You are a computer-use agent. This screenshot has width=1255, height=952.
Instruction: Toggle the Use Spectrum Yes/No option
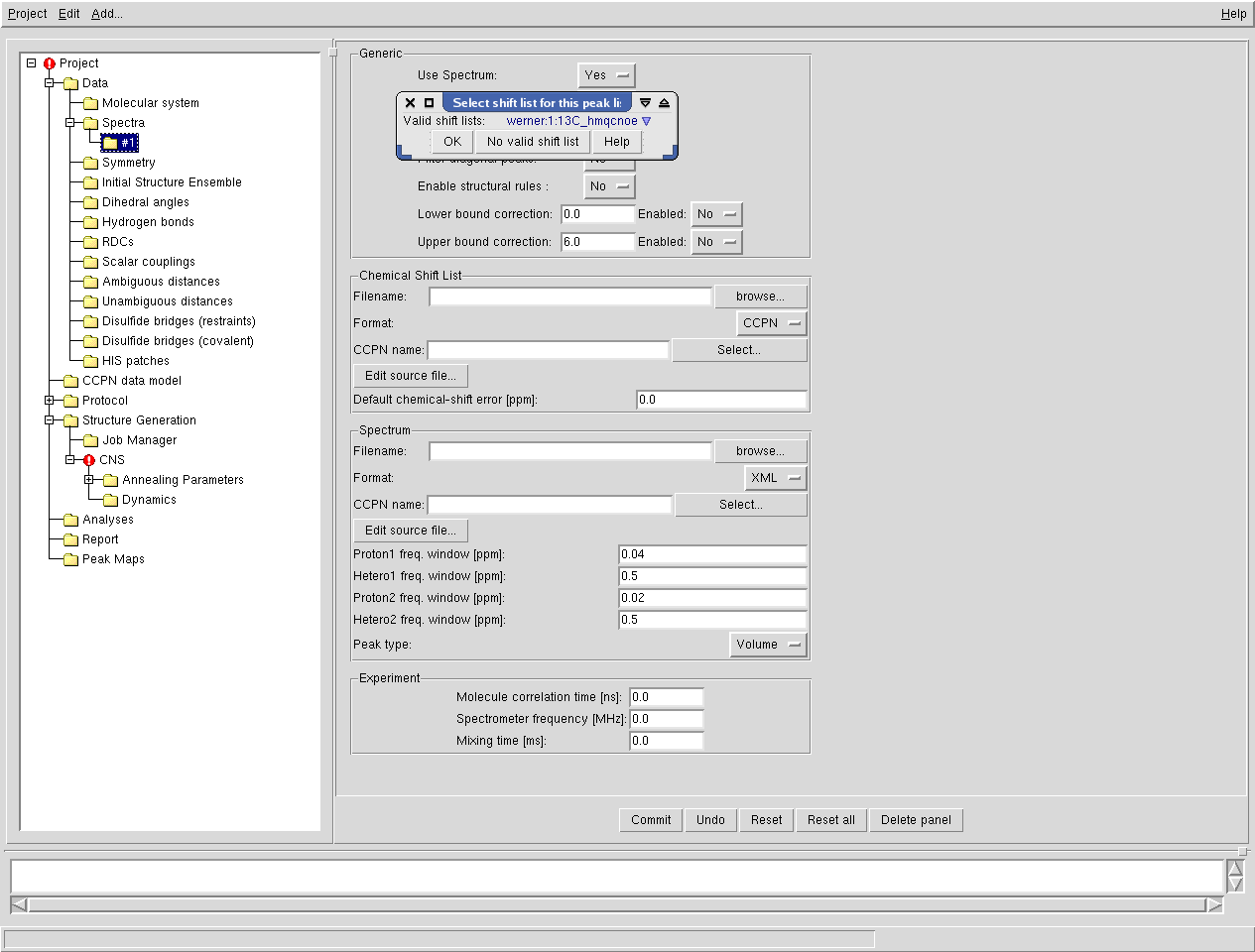(606, 75)
